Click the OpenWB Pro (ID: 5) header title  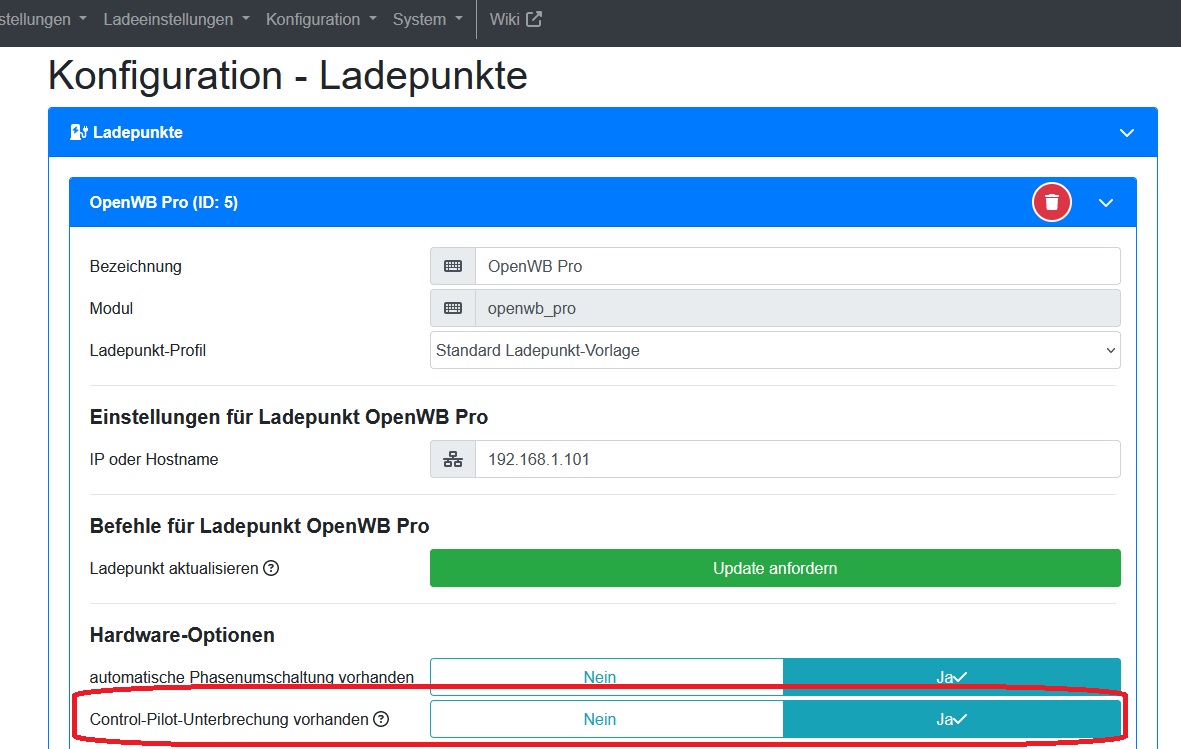pyautogui.click(x=163, y=202)
